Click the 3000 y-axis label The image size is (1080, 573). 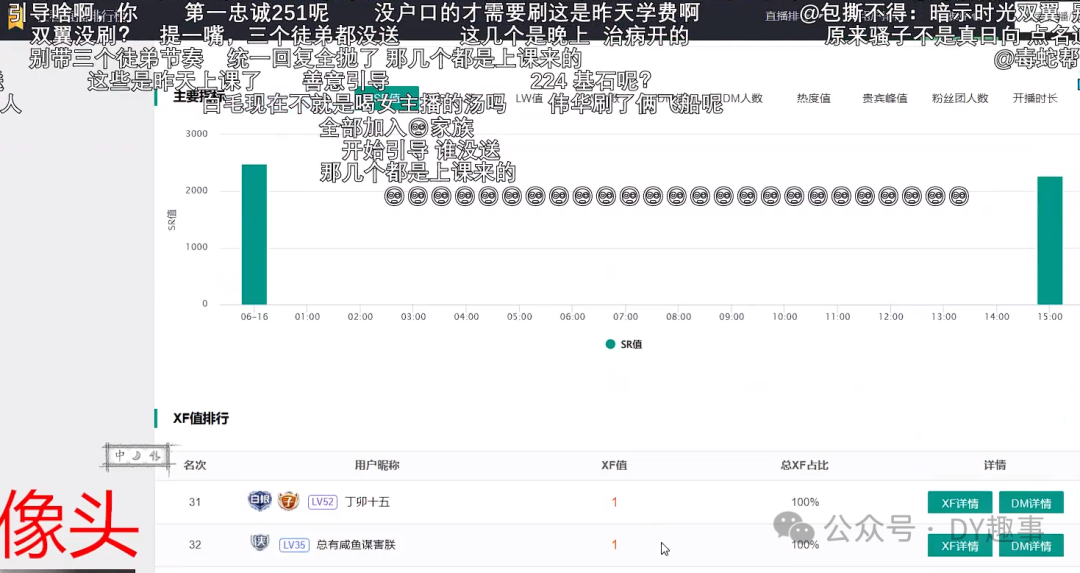196,134
